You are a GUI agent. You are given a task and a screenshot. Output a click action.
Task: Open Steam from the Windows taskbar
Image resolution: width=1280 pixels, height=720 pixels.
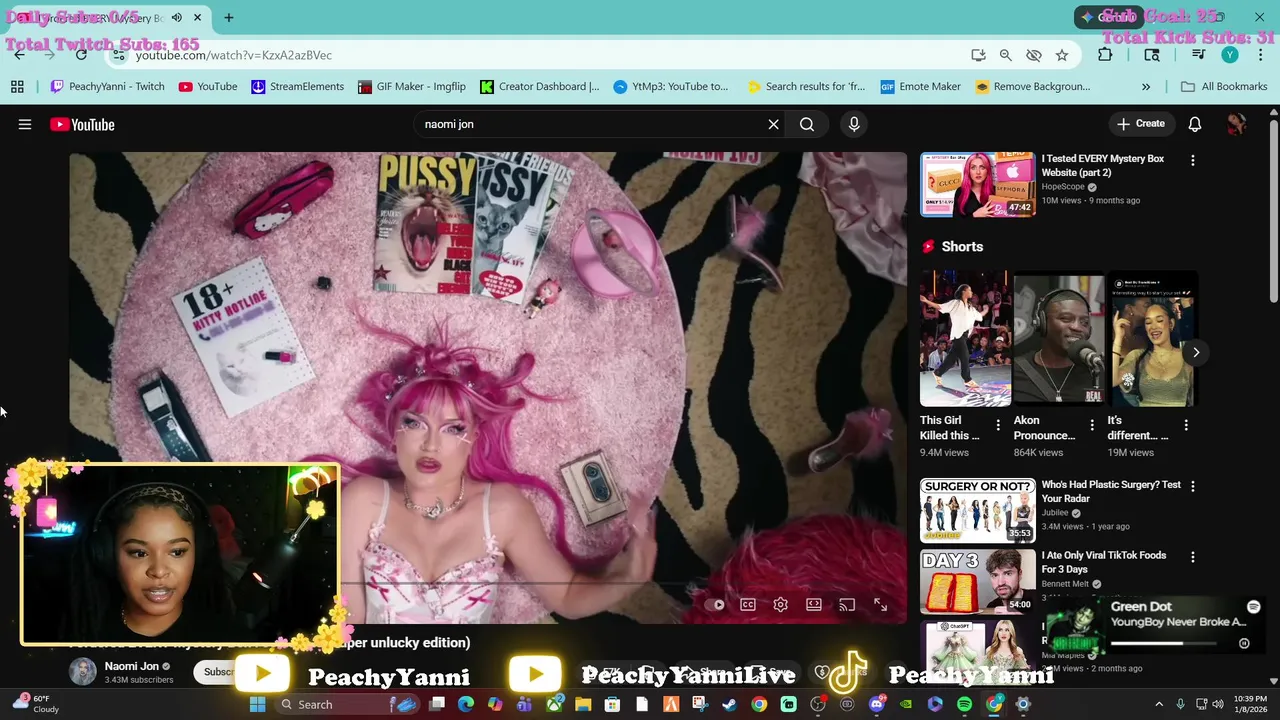[730, 704]
